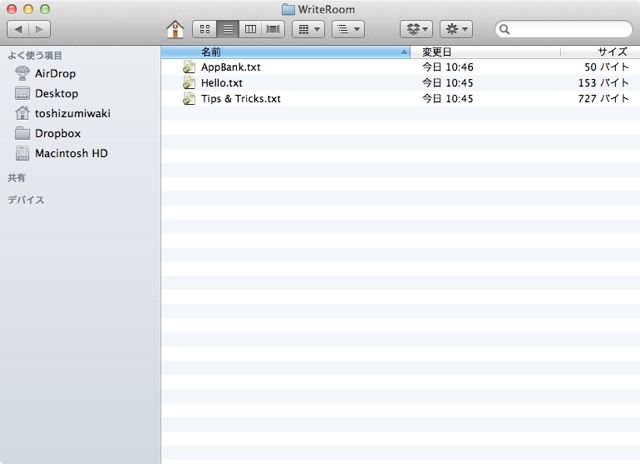
Task: Go back with the left arrow button
Action: point(18,29)
